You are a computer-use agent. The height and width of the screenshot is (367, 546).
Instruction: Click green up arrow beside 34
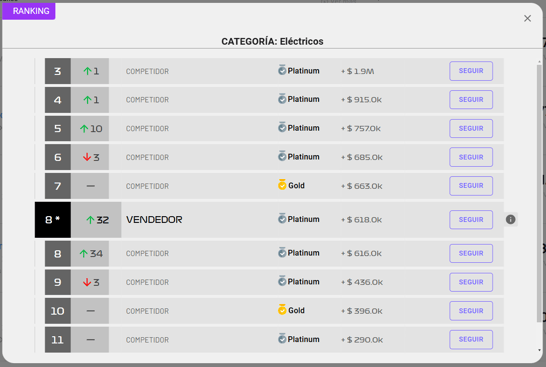point(84,254)
